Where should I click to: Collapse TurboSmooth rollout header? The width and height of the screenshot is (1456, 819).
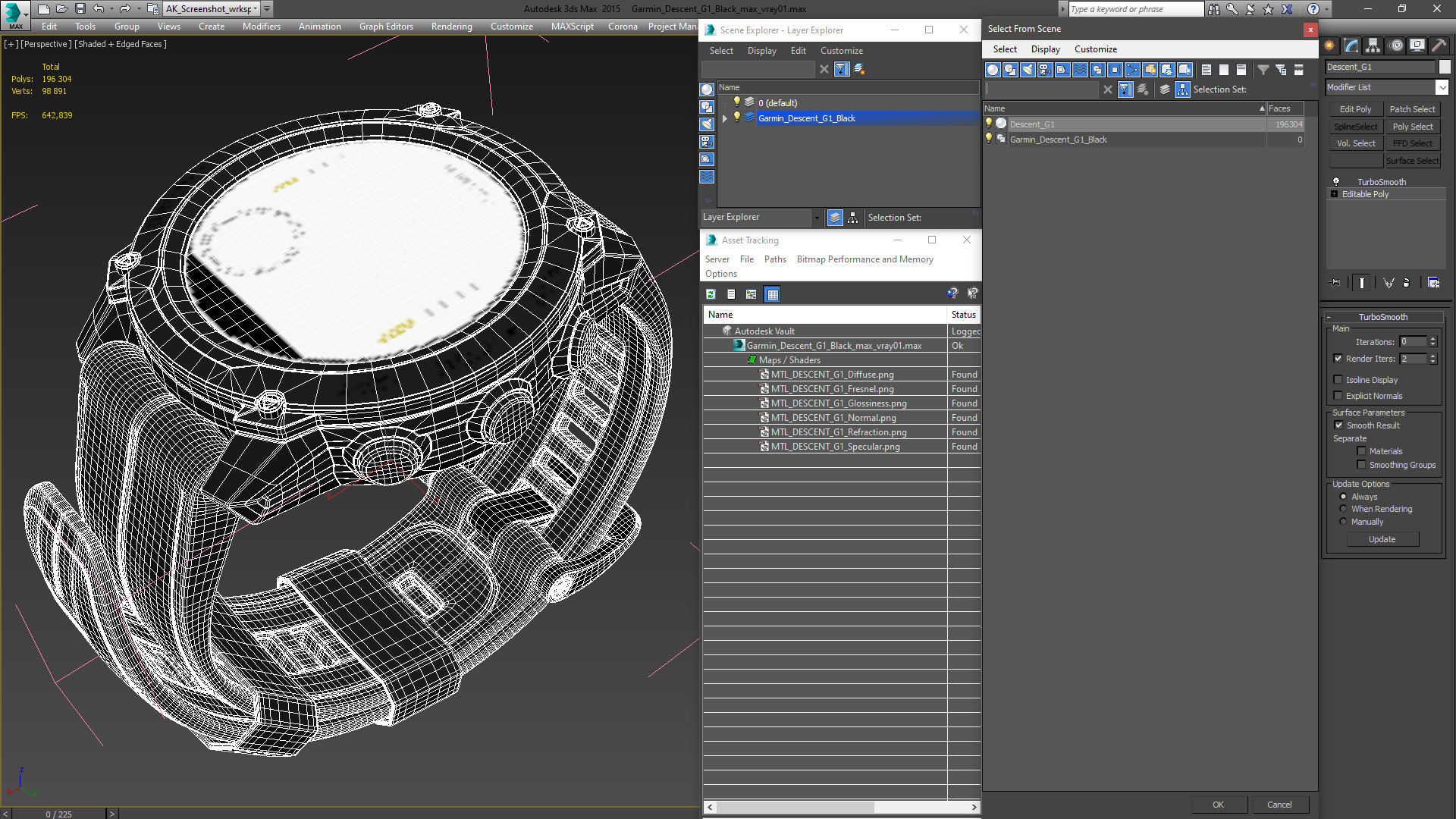pos(1383,317)
